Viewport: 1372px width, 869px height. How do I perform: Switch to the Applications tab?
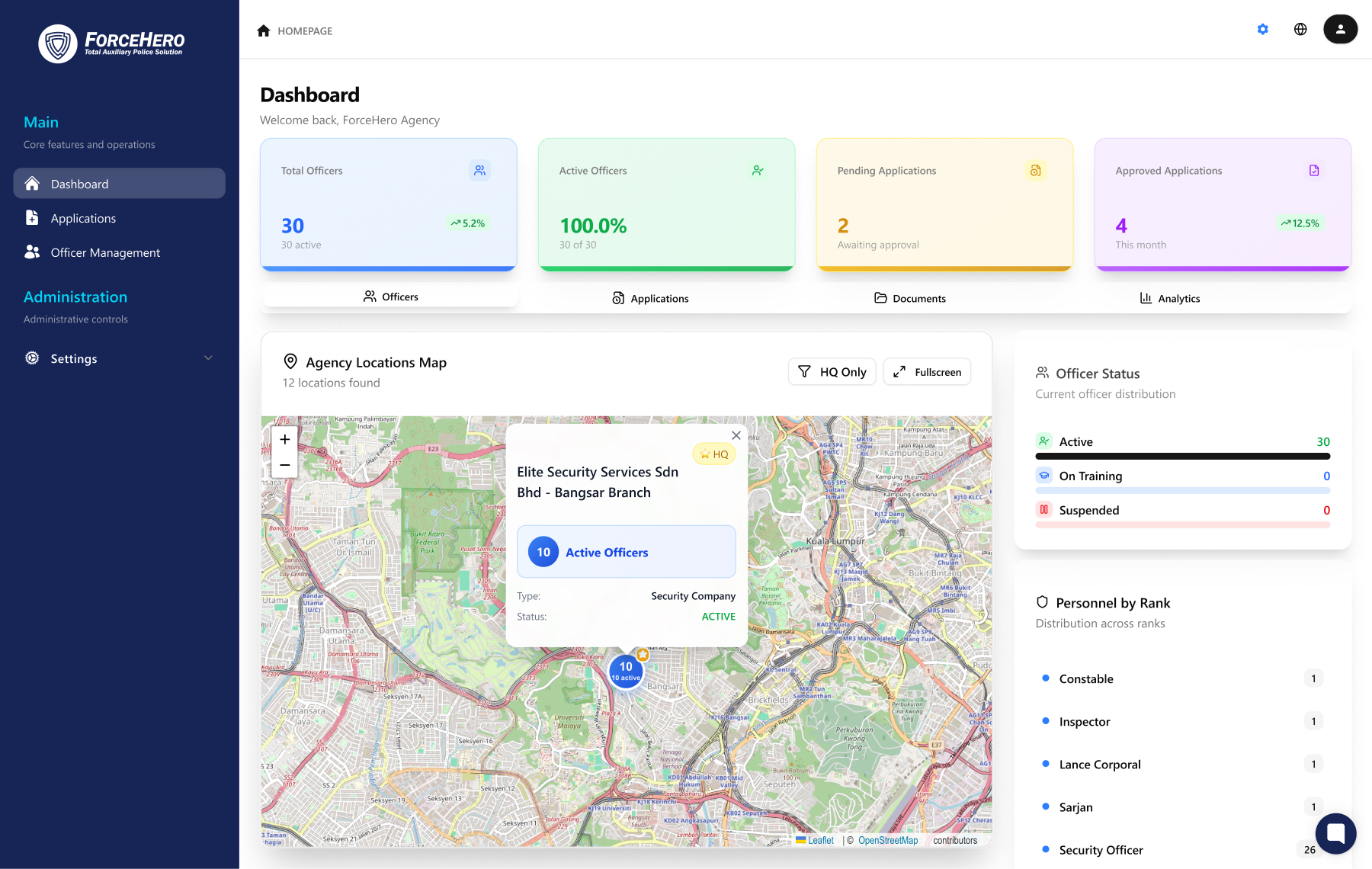pos(650,299)
